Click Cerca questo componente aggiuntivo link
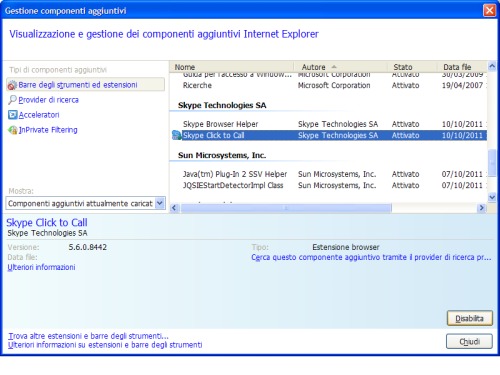Viewport: 500px width, 375px height. 371,257
